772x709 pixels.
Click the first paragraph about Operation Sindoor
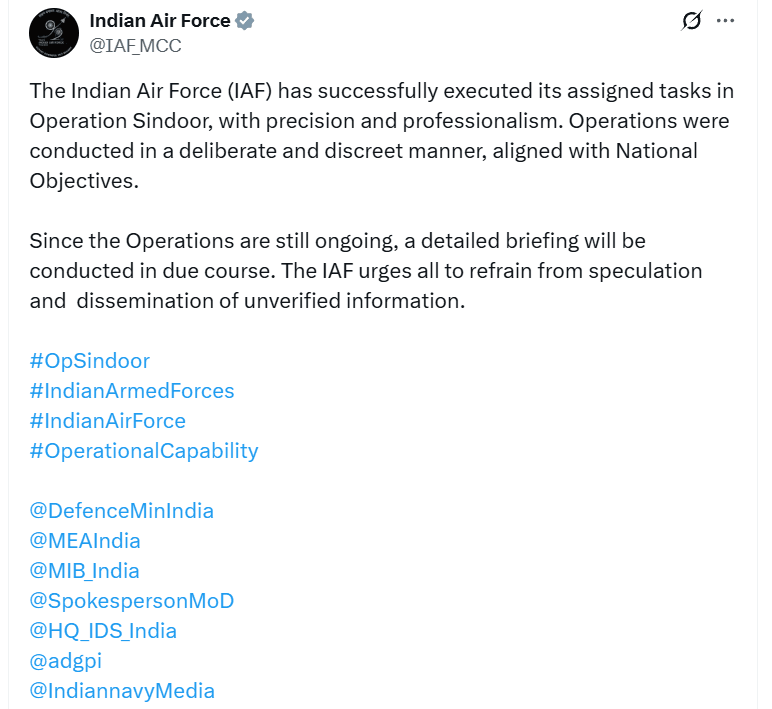(x=380, y=136)
